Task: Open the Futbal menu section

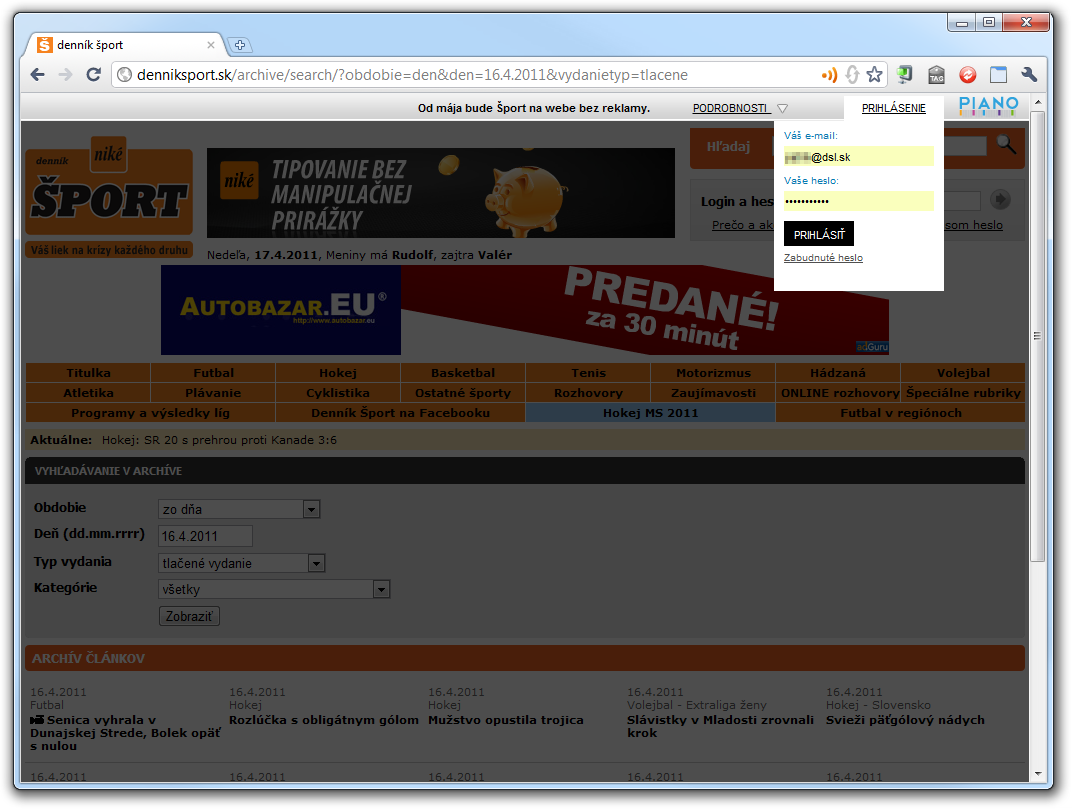Action: tap(213, 373)
